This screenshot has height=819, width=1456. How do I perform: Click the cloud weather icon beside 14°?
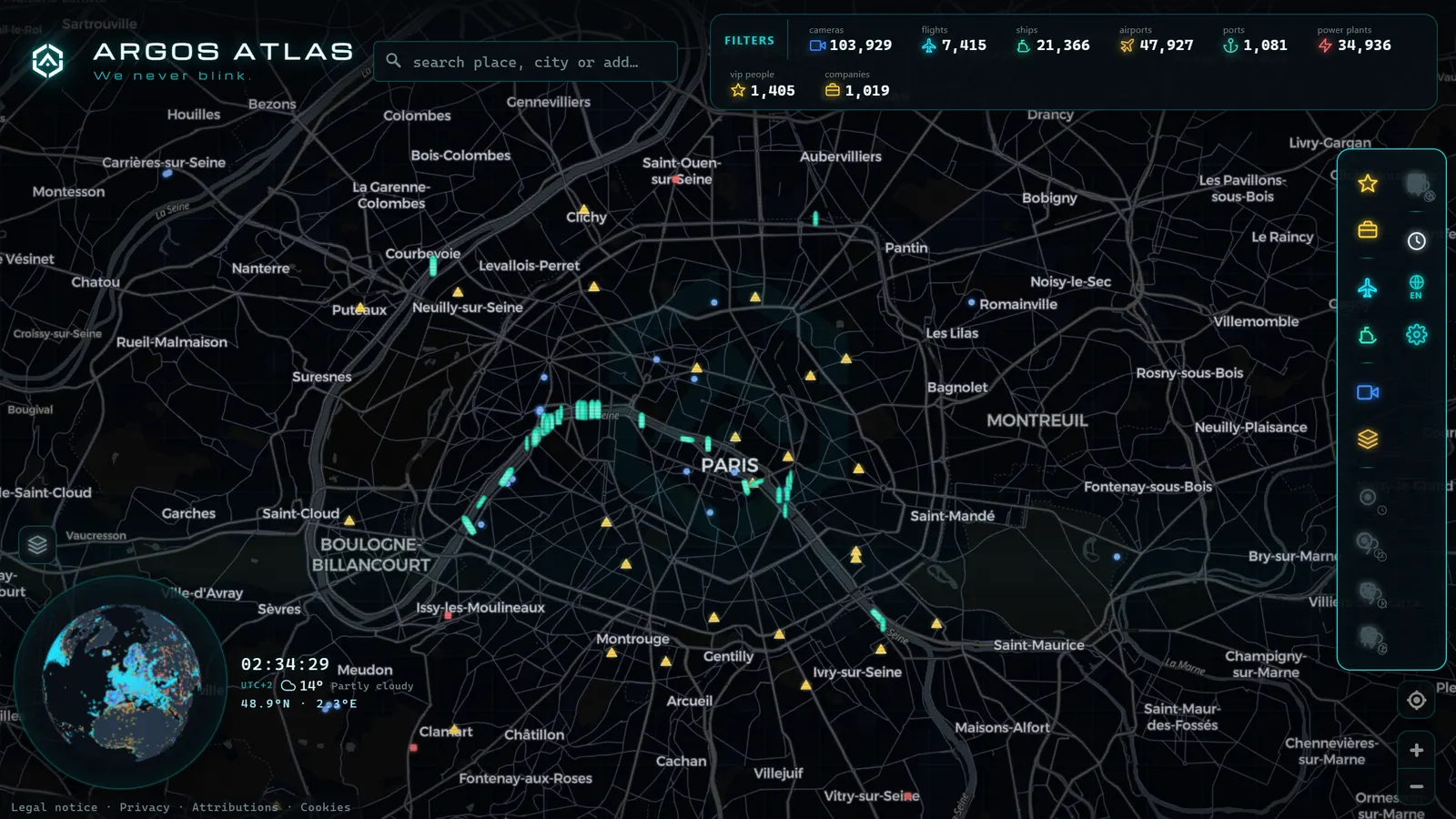tap(288, 685)
